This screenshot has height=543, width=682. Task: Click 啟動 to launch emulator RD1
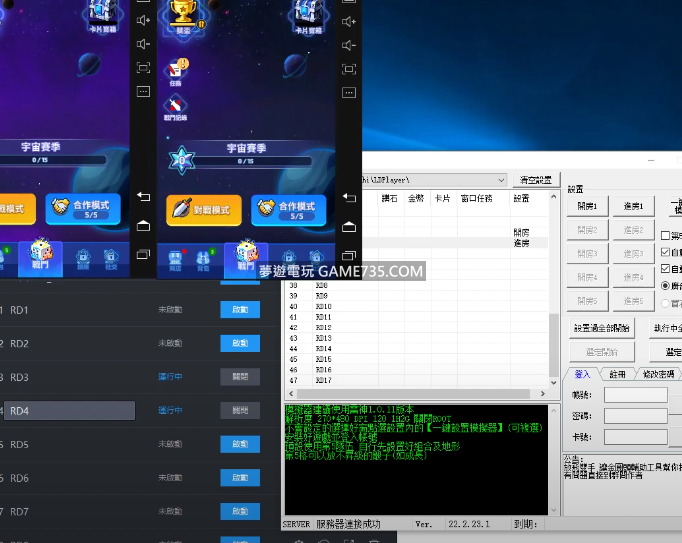[x=239, y=311]
